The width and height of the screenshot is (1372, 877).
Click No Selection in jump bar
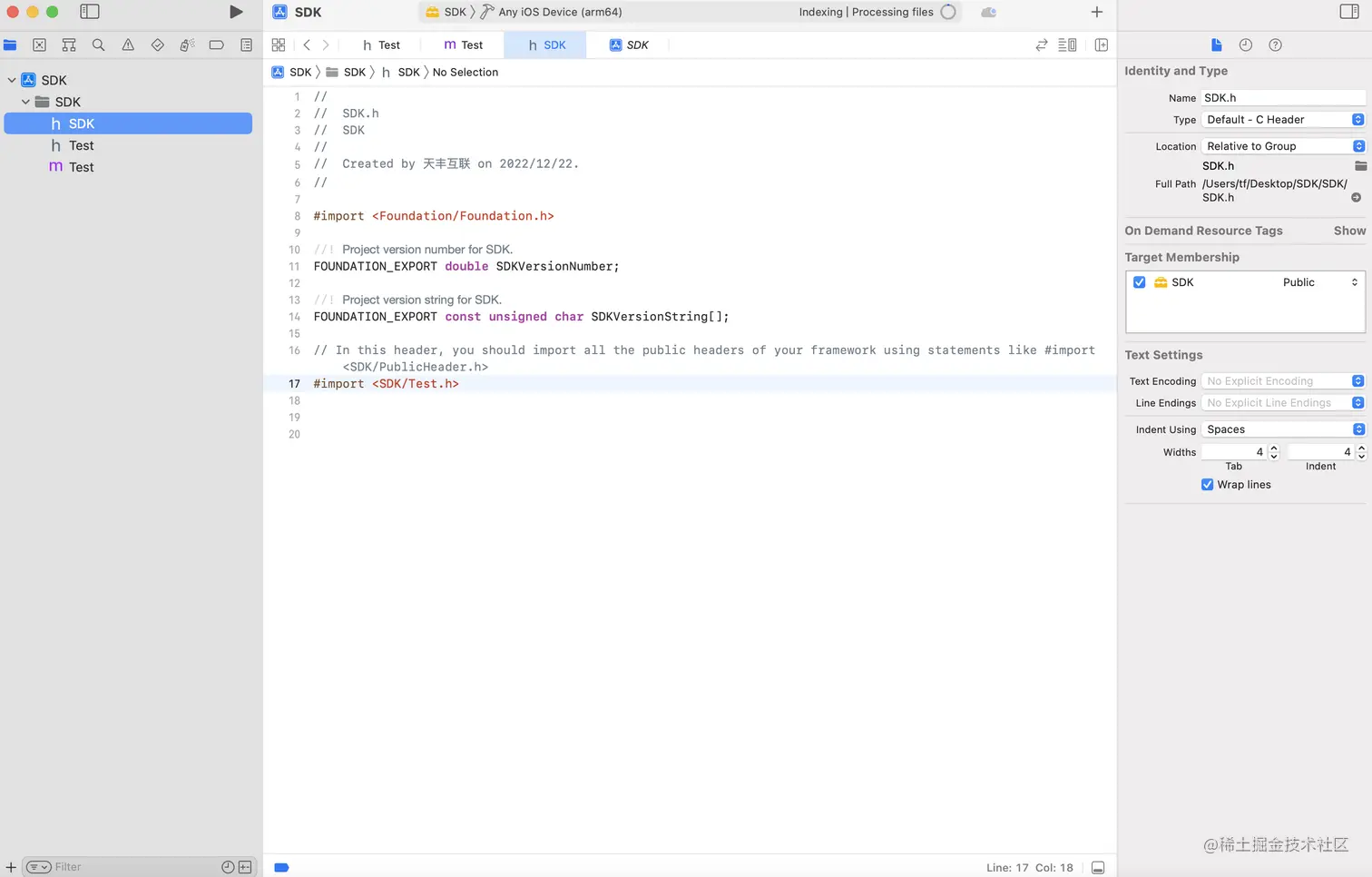click(x=465, y=72)
